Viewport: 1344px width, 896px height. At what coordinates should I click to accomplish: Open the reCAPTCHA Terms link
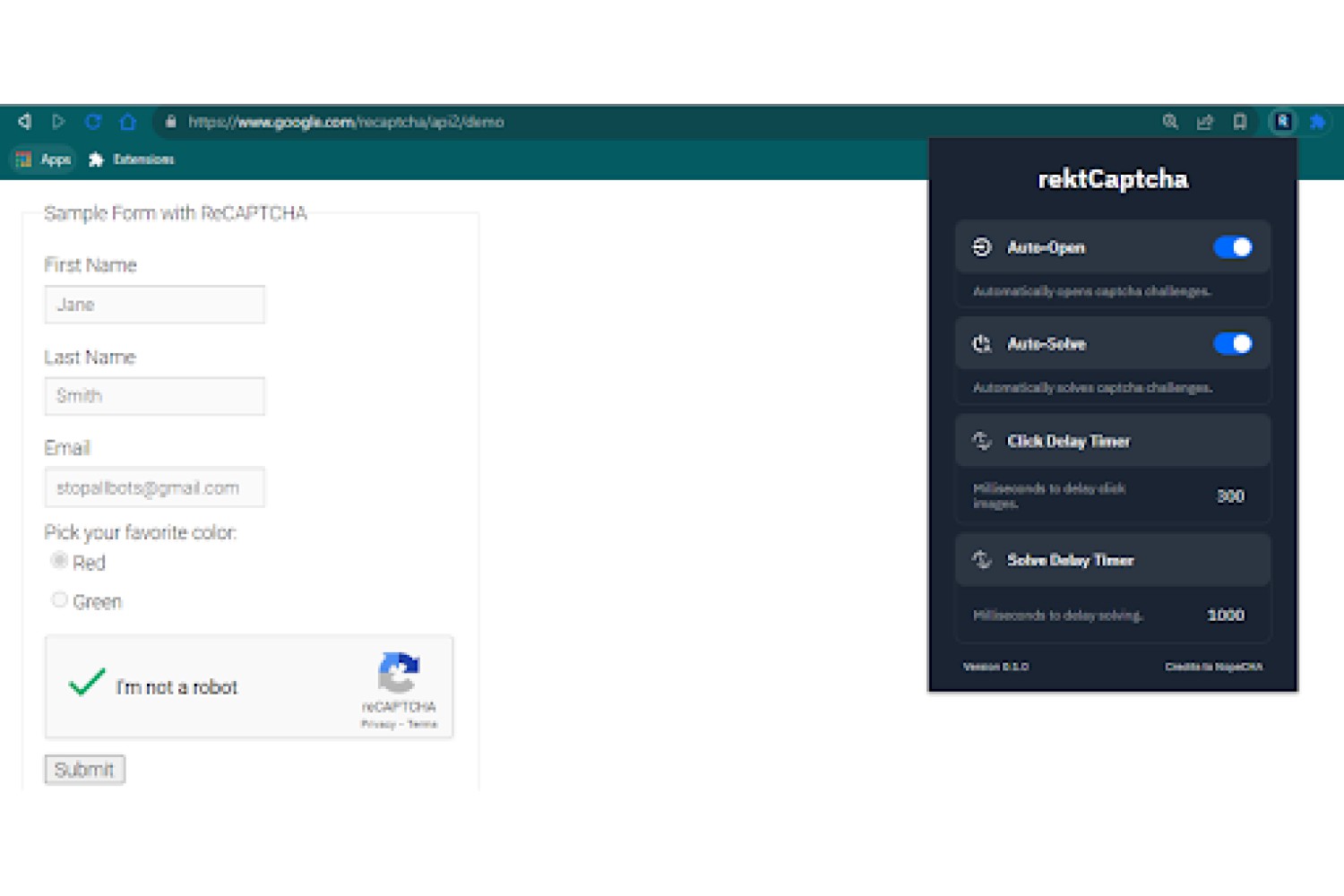(422, 724)
